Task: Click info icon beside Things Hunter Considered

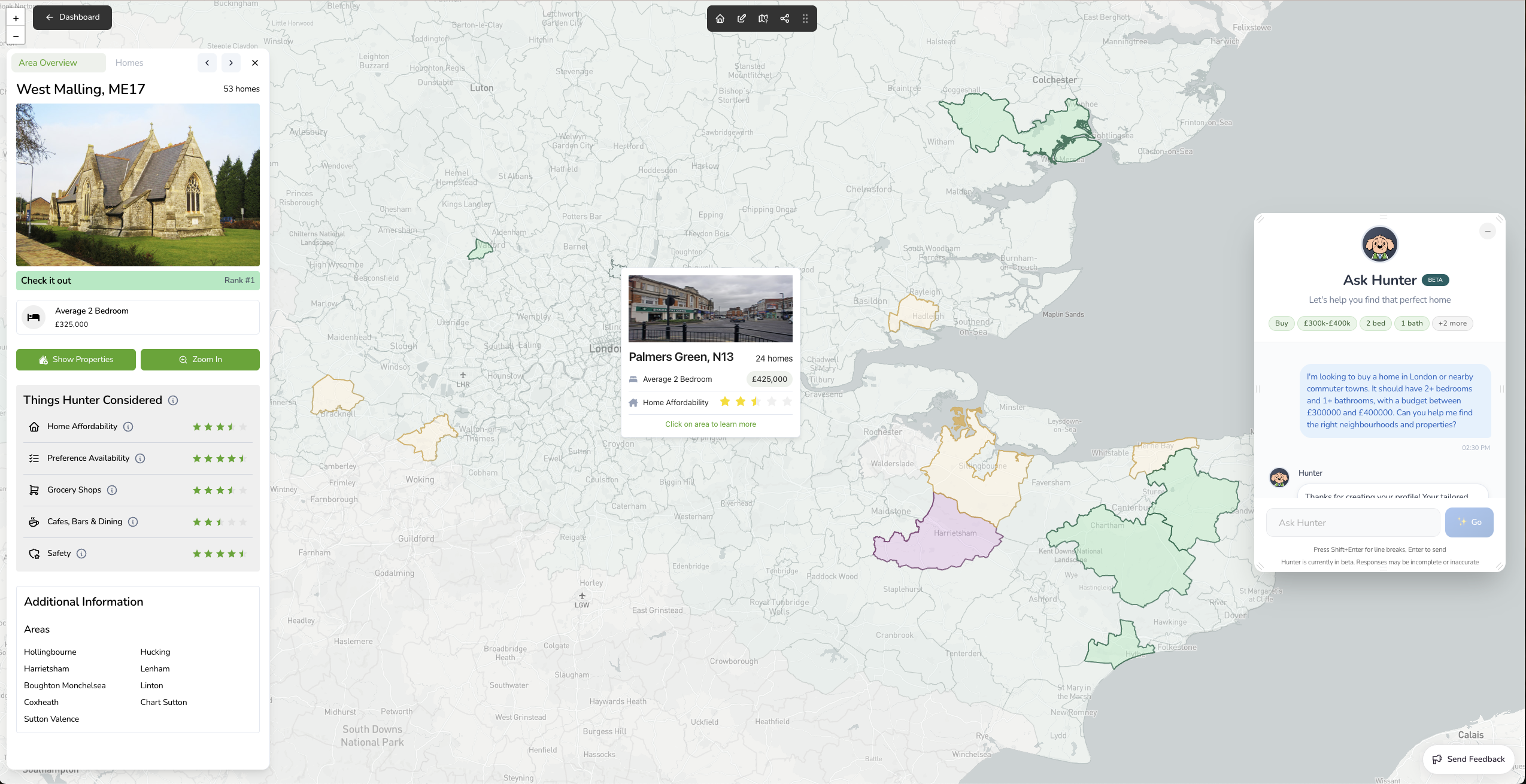Action: tap(173, 400)
